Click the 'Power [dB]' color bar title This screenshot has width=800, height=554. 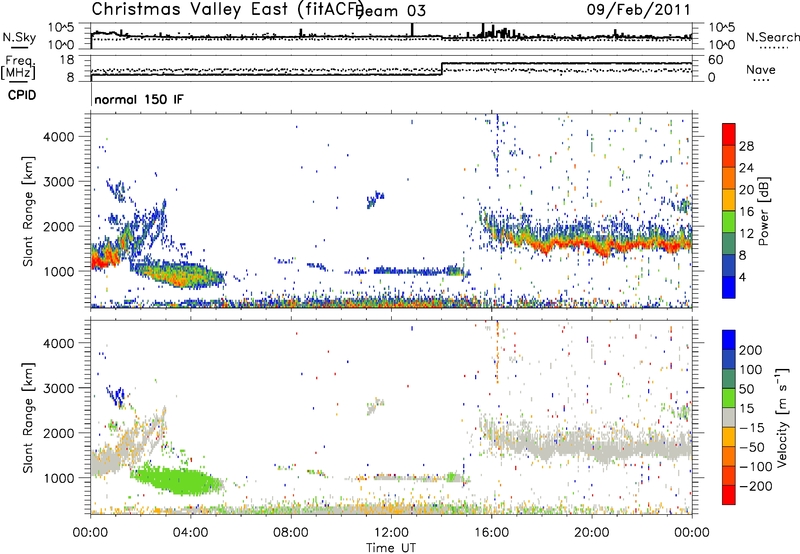[x=763, y=211]
